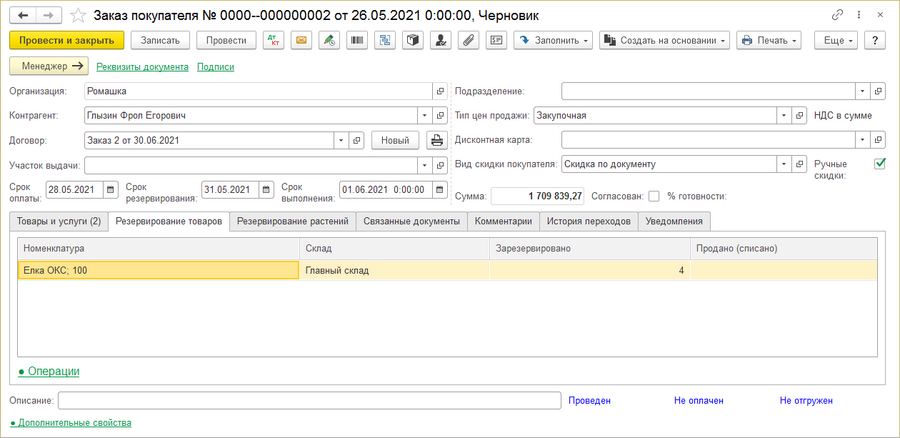Click the barcode toolbar icon
900x438 pixels.
357,41
